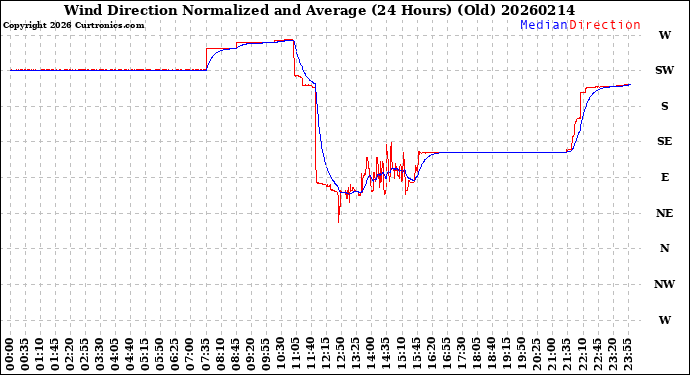Image resolution: width=690 pixels, height=375 pixels.
Task: Click the 20:25 time axis label
Action: tap(536, 355)
